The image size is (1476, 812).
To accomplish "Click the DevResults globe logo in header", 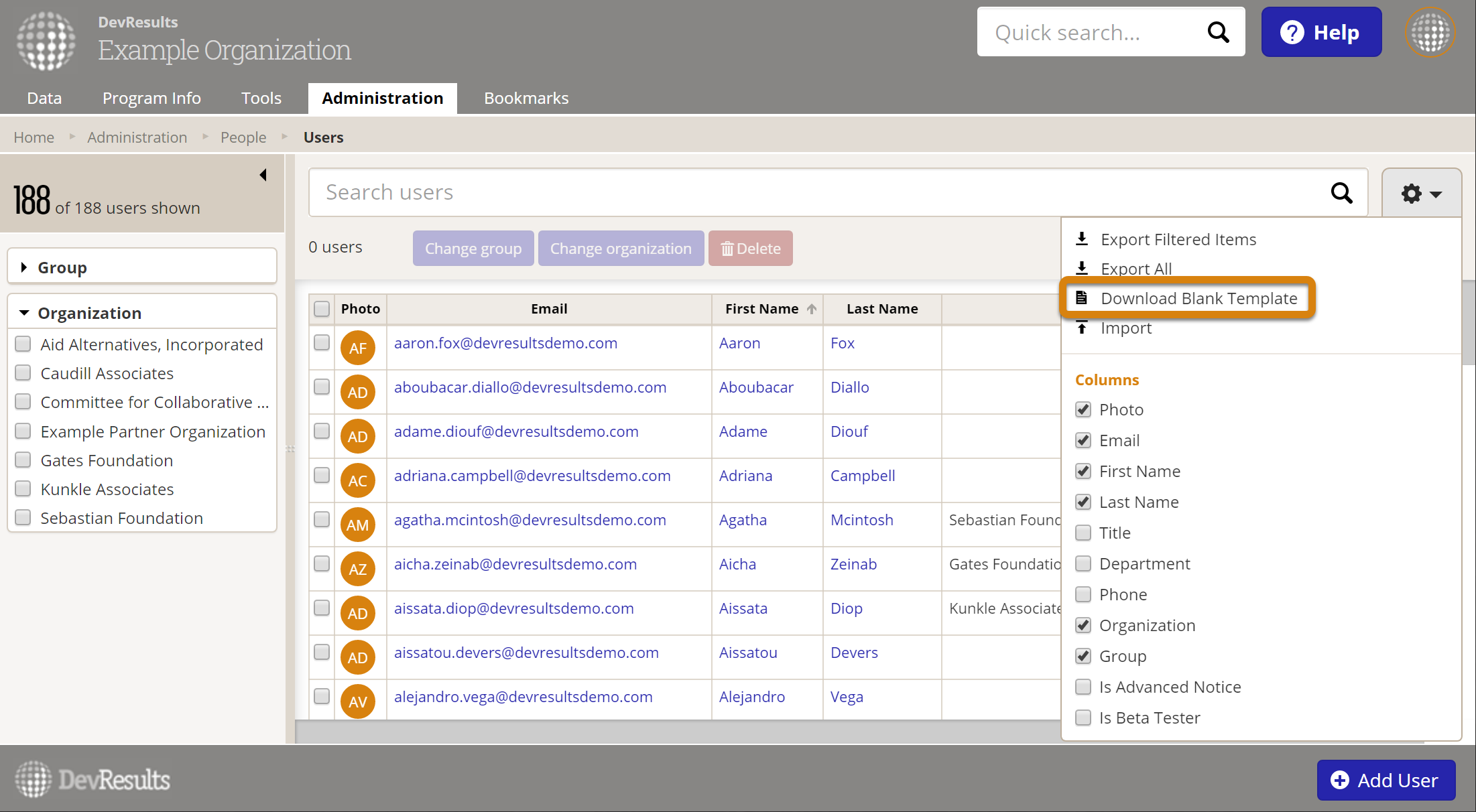I will pos(46,40).
